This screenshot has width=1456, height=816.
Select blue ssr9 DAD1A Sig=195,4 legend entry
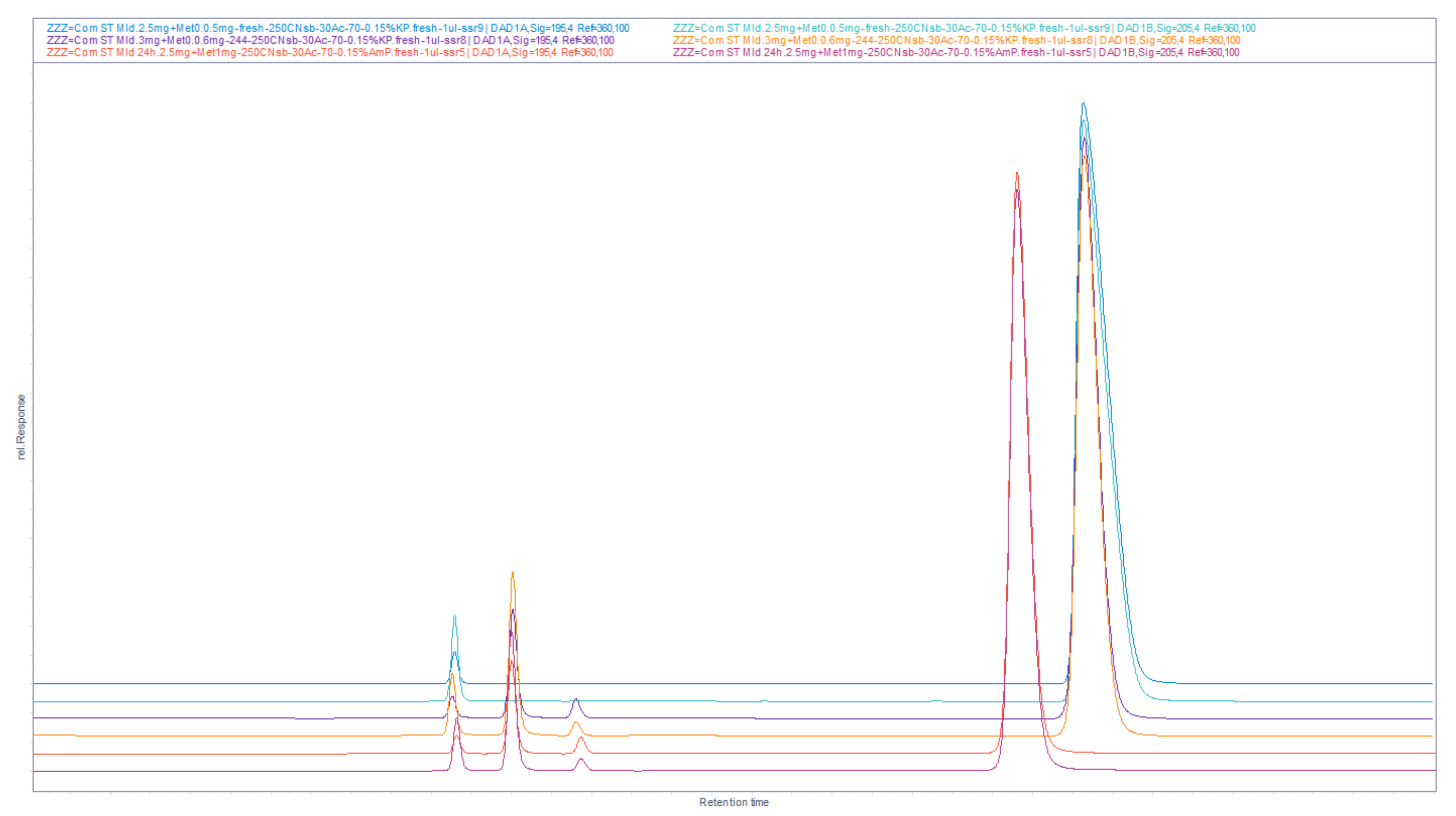tap(338, 28)
